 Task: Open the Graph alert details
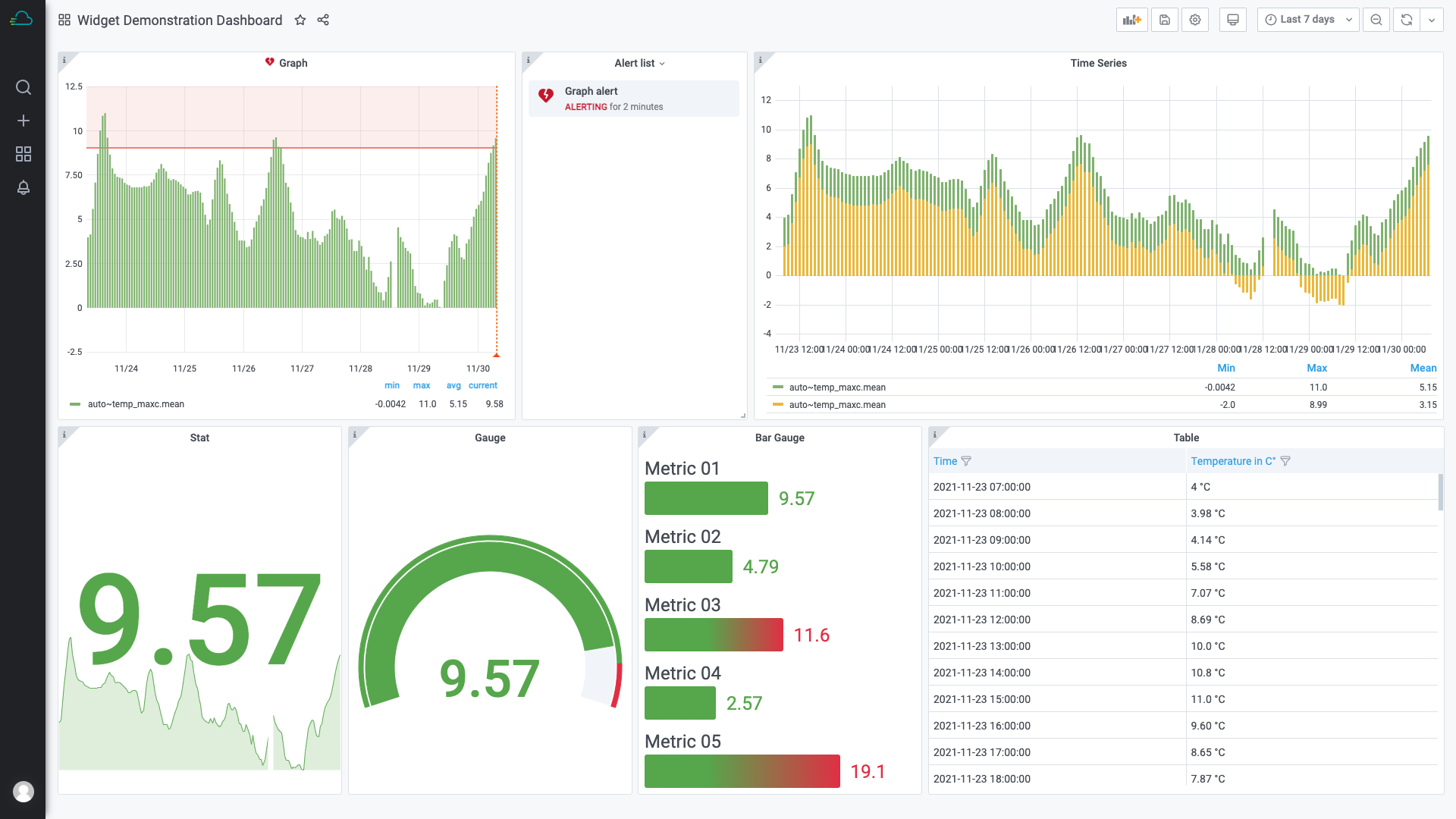pyautogui.click(x=591, y=91)
